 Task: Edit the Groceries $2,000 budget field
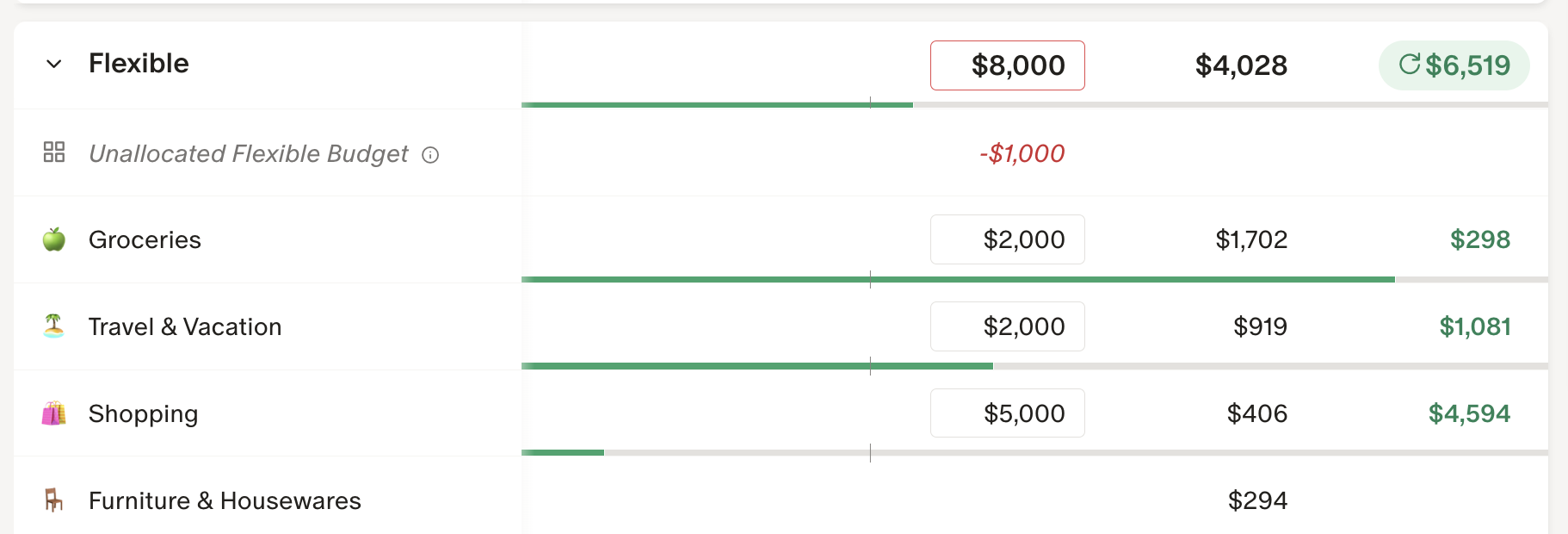pyautogui.click(x=1007, y=239)
